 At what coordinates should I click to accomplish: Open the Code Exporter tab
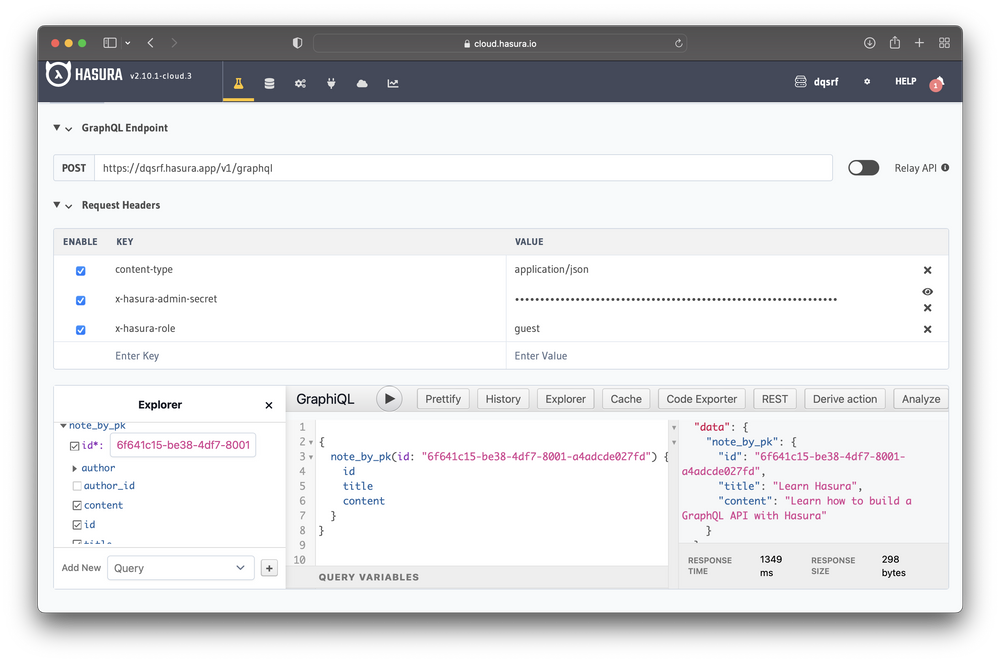(x=701, y=398)
